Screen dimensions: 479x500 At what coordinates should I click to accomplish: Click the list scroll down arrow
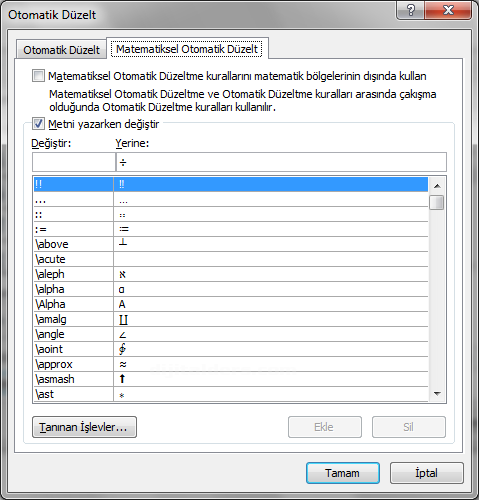(x=437, y=394)
